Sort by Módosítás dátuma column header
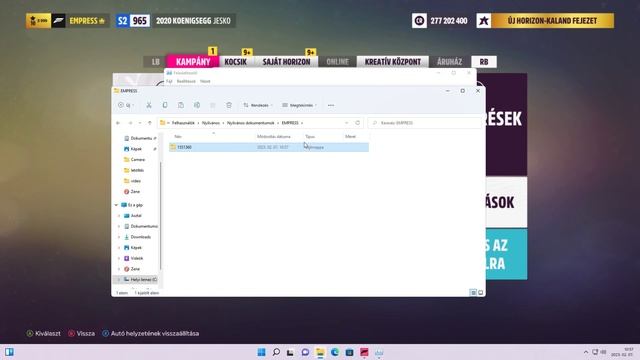Viewport: 640px width, 360px height. [274, 136]
